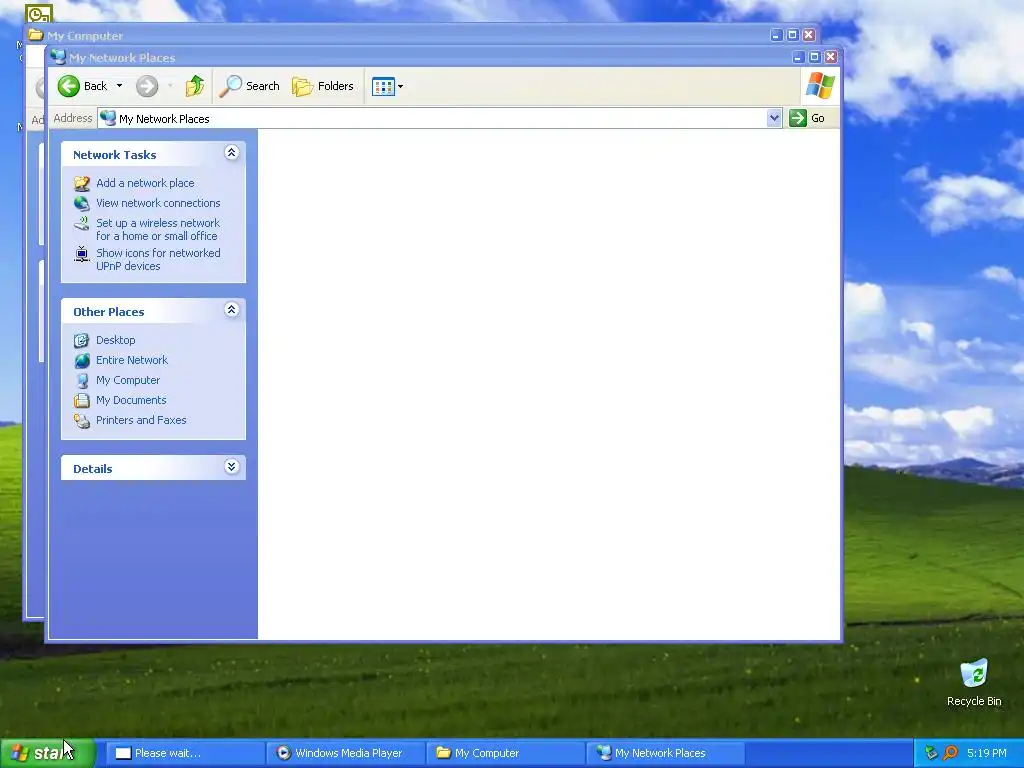Click the Add a network place icon
This screenshot has height=768, width=1024.
click(x=82, y=184)
